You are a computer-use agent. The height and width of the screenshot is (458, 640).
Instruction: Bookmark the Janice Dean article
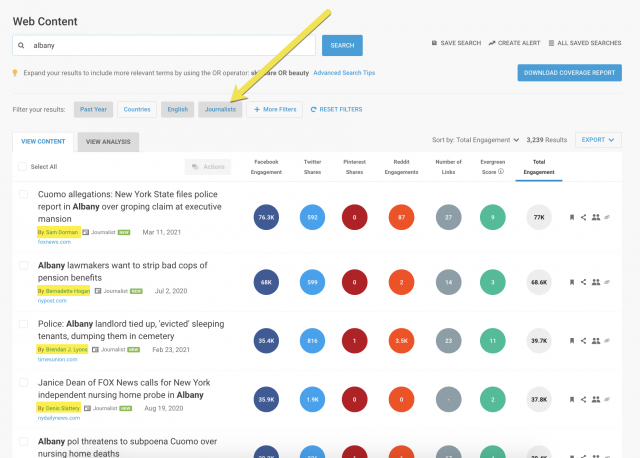coord(572,400)
